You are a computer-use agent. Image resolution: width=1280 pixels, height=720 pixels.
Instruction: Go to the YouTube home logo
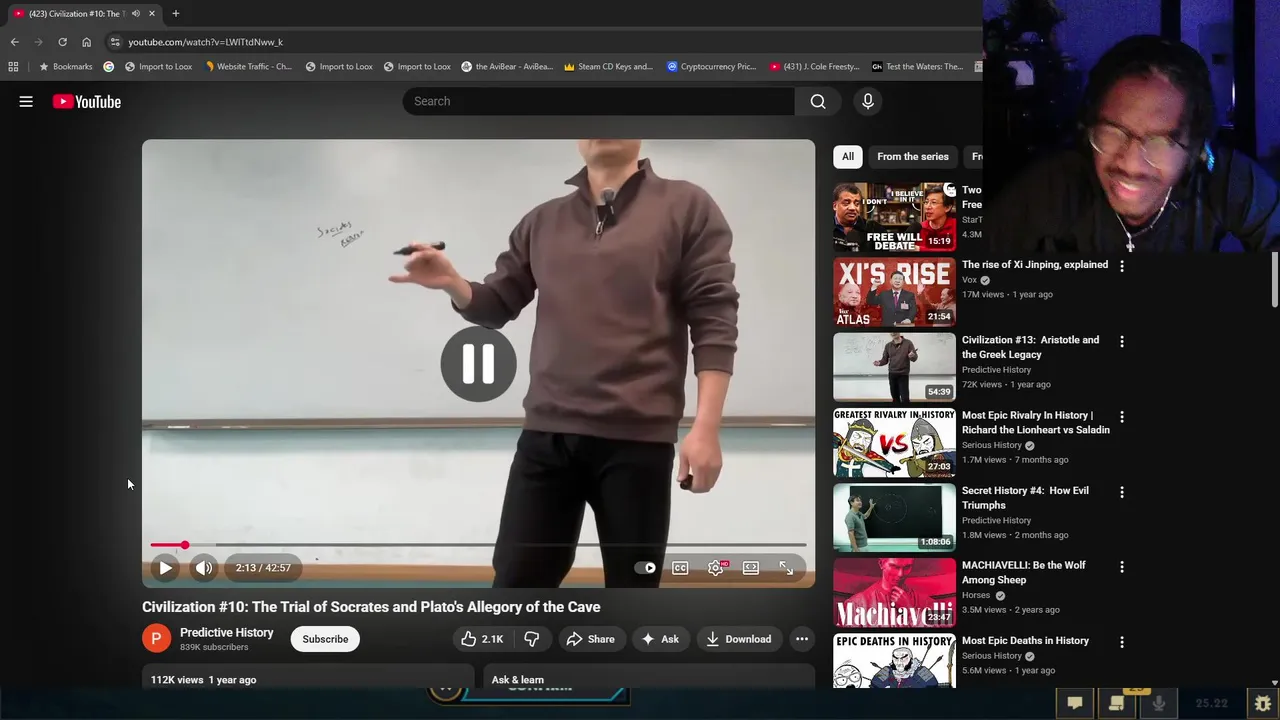pos(87,101)
